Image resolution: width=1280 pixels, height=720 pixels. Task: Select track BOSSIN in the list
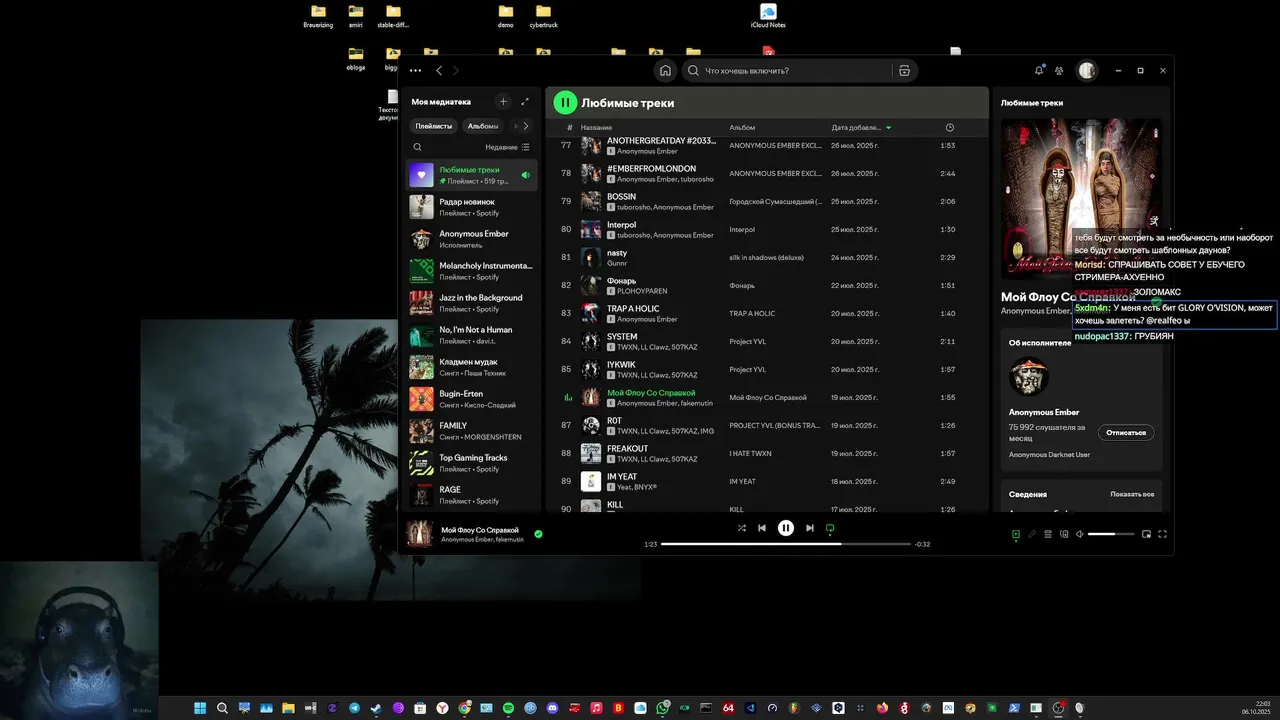[x=767, y=201]
